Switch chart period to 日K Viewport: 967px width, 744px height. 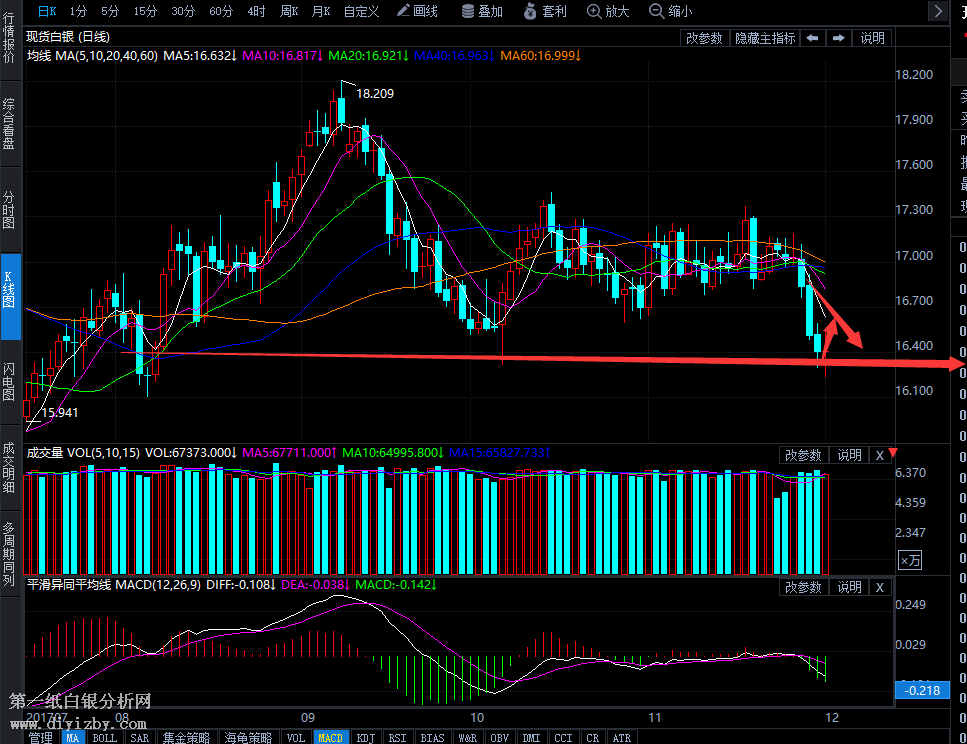(47, 11)
